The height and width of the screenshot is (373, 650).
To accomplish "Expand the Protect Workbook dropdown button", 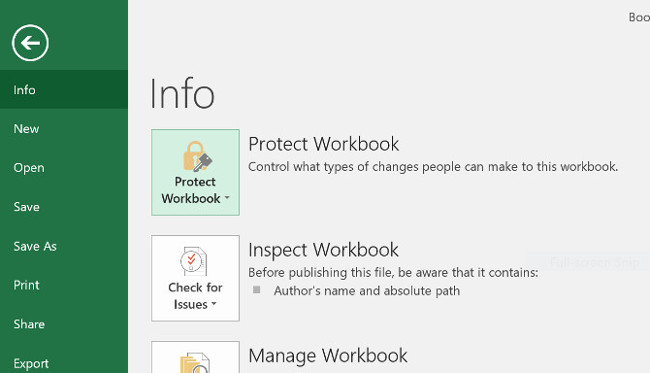I will [195, 172].
